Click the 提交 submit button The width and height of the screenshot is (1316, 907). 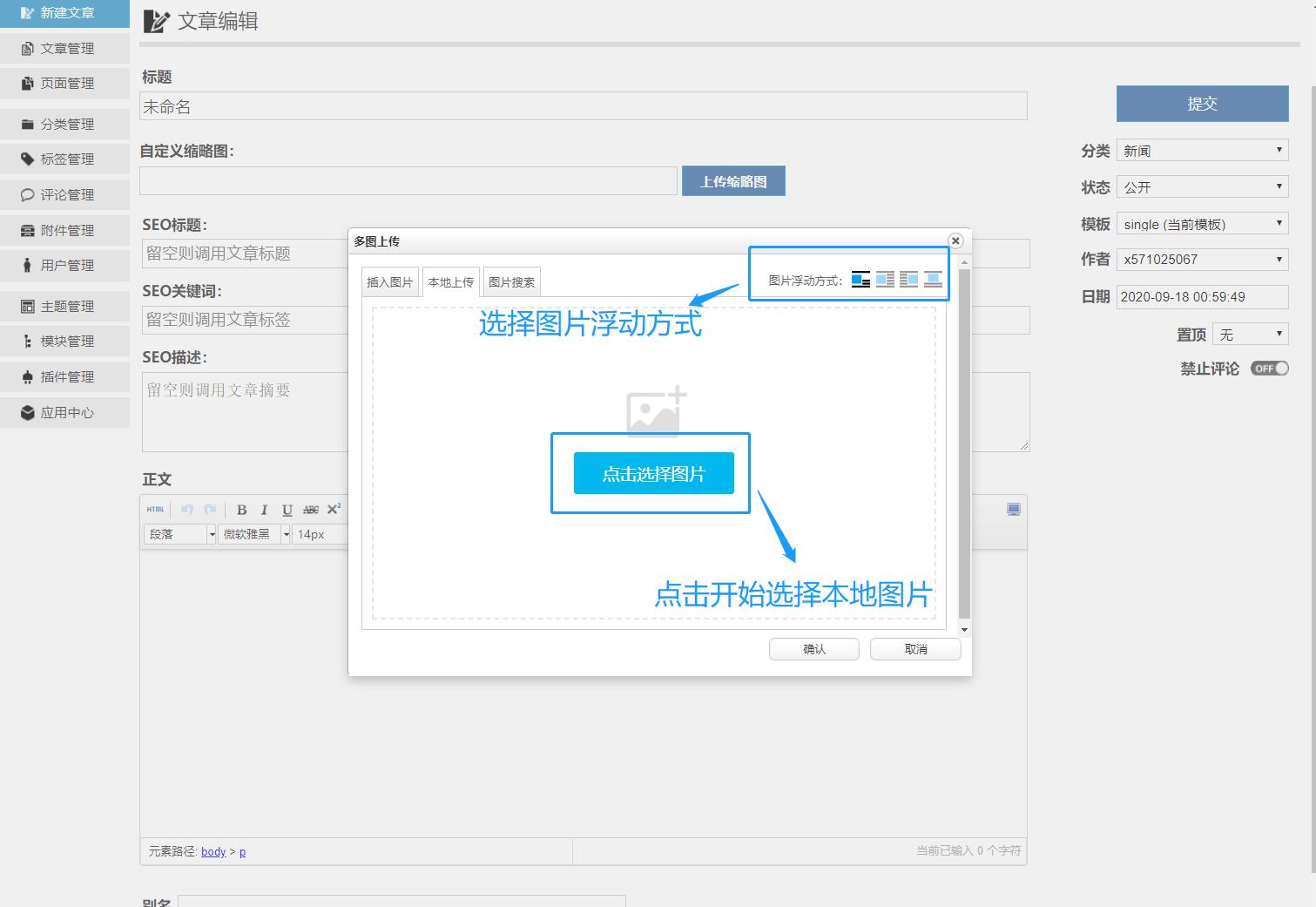pos(1202,104)
